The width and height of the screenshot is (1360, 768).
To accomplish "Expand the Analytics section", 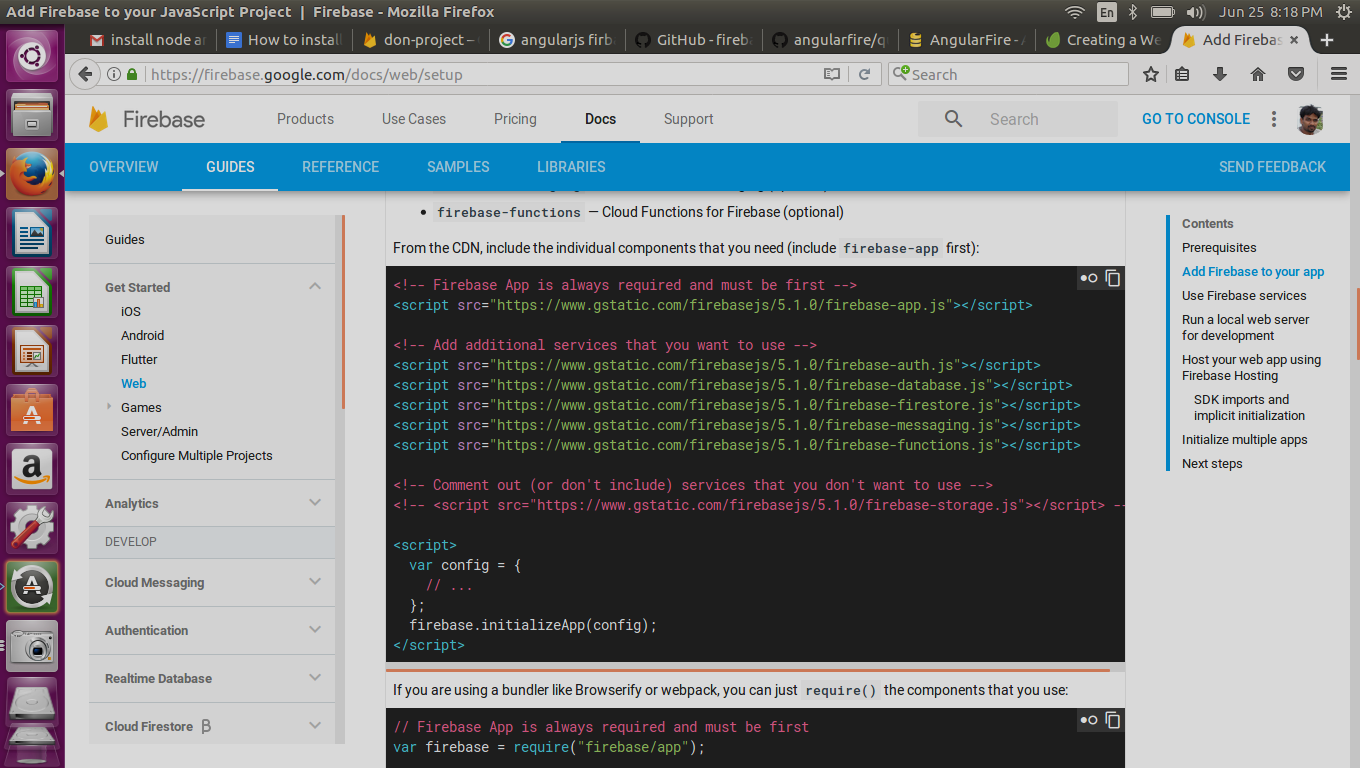I will (x=315, y=503).
